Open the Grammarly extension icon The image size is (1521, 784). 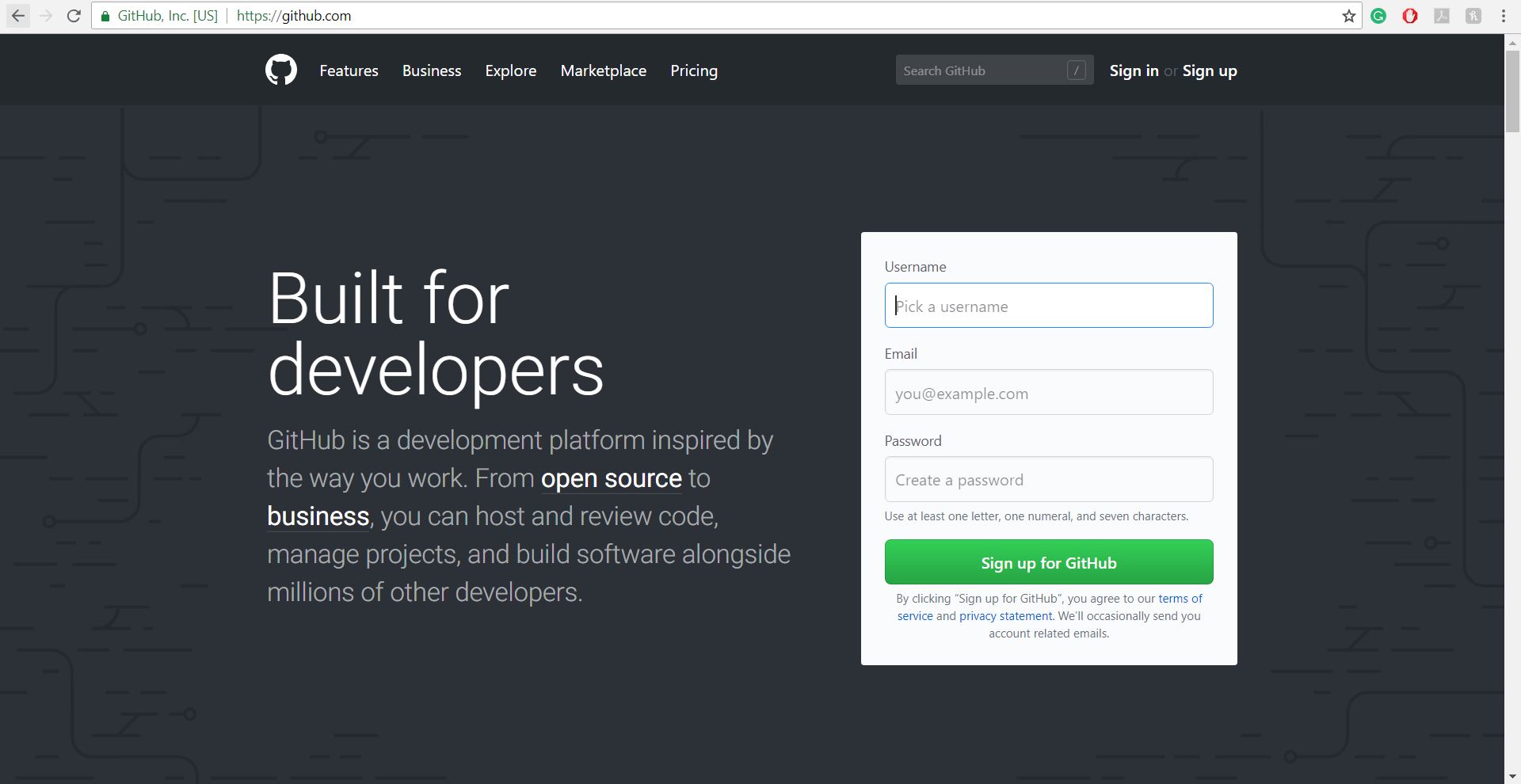tap(1378, 16)
